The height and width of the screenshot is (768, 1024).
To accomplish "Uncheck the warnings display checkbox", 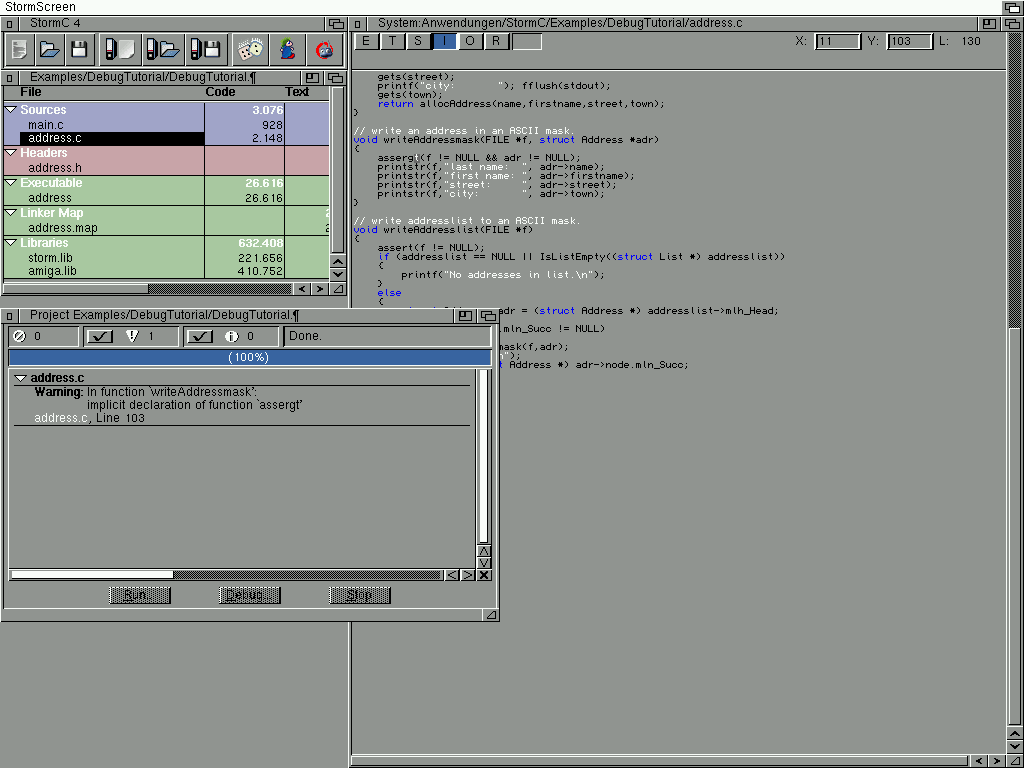I will 100,336.
